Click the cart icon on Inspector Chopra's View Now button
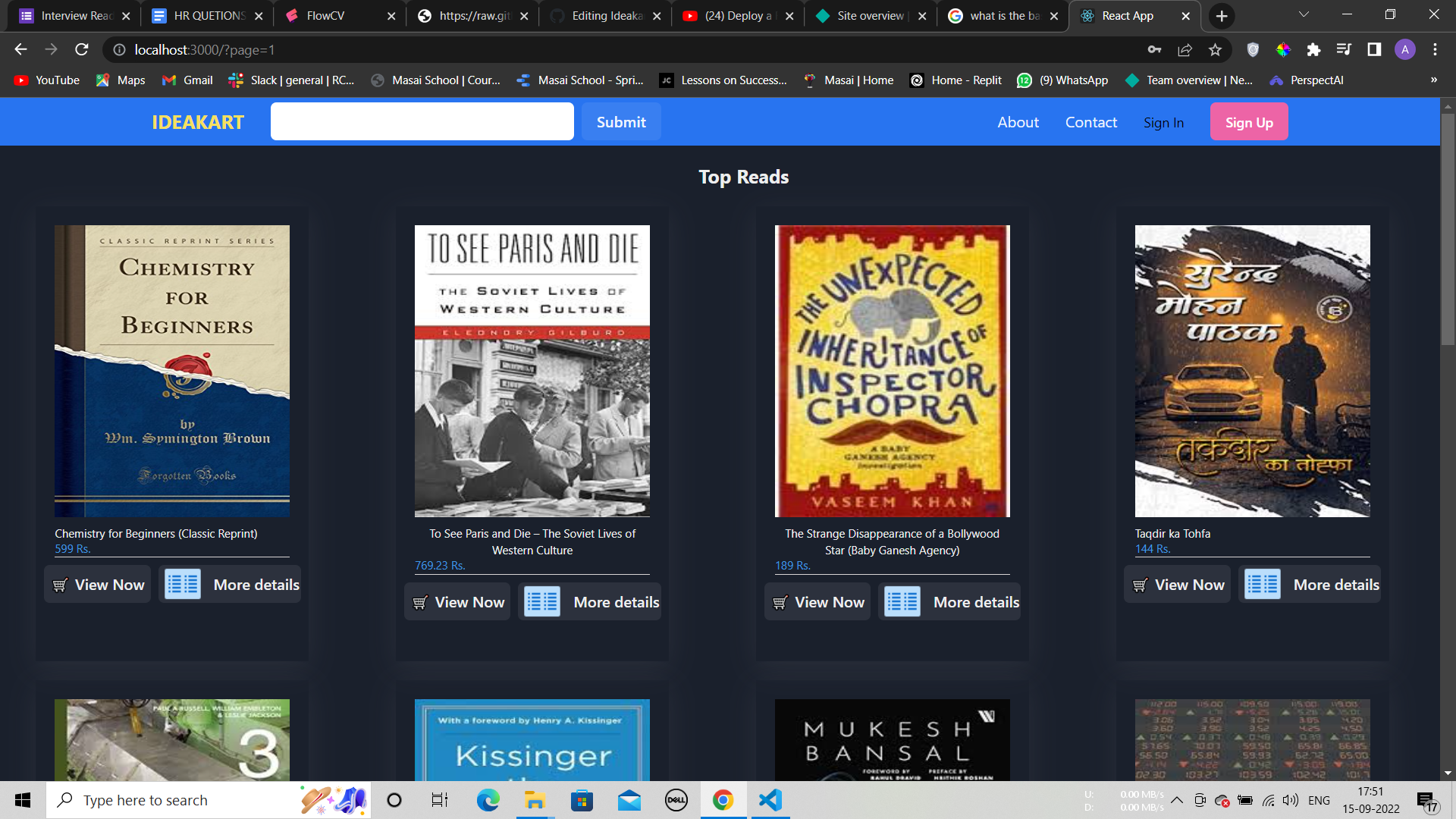This screenshot has width=1456, height=819. [780, 602]
